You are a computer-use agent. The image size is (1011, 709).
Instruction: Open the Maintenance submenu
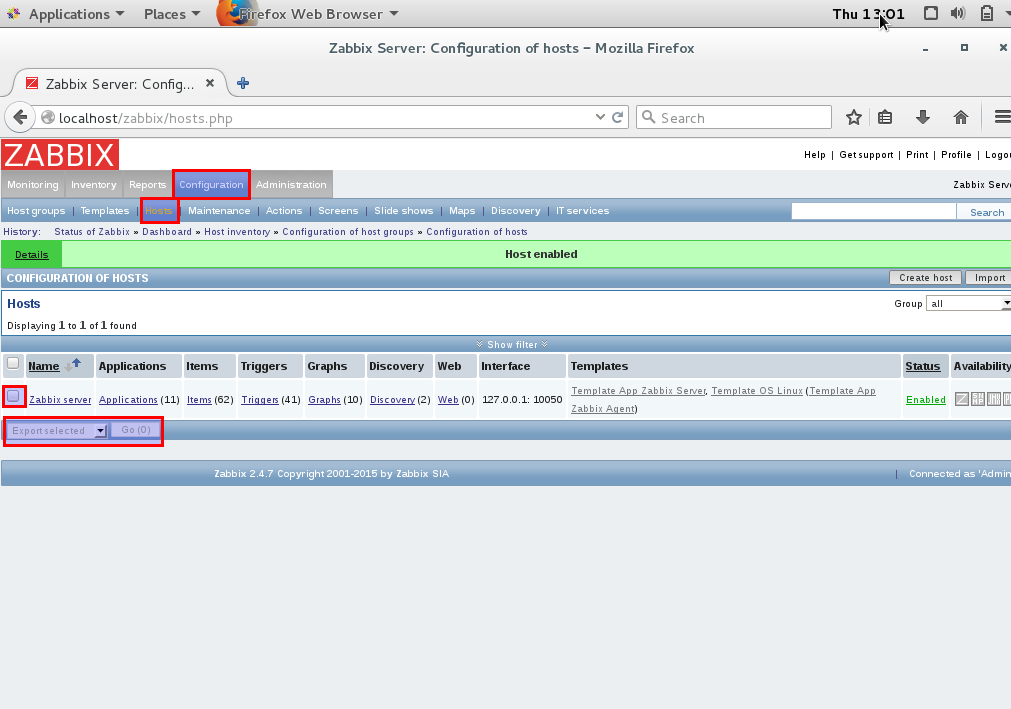[x=219, y=211]
